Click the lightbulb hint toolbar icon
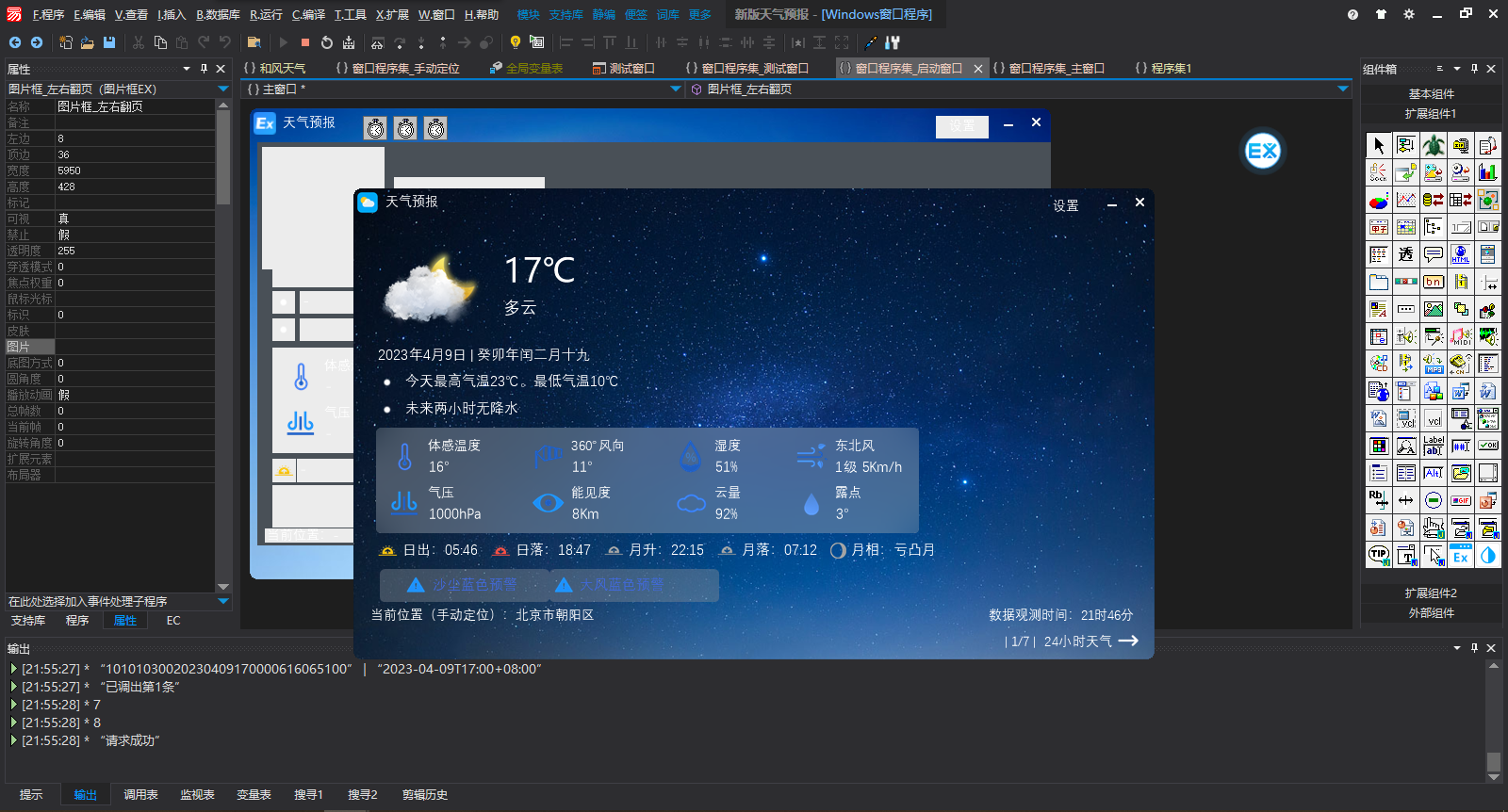Image resolution: width=1508 pixels, height=812 pixels. [516, 42]
